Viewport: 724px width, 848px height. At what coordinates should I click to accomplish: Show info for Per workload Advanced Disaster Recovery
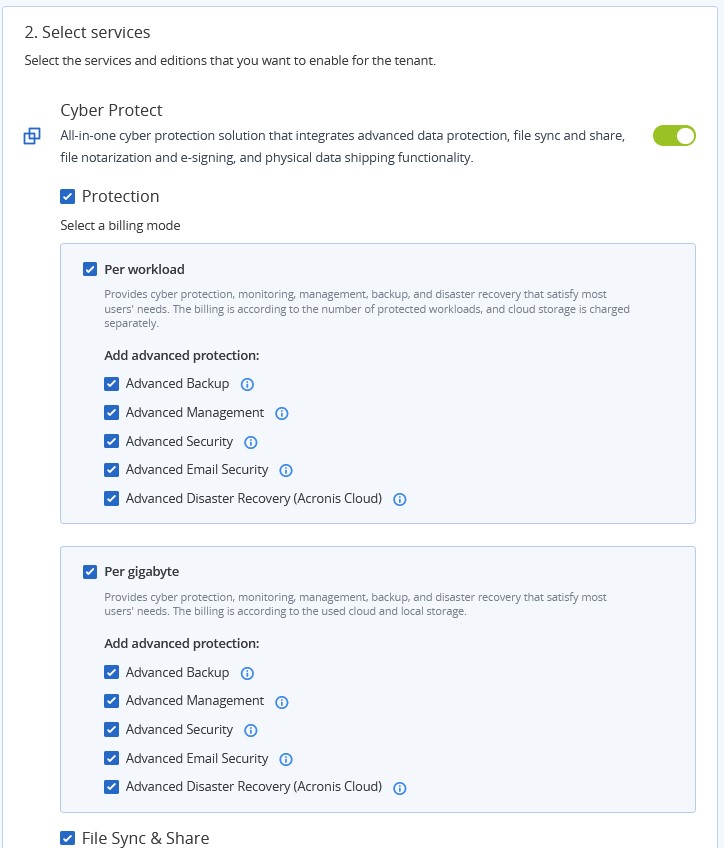[400, 499]
